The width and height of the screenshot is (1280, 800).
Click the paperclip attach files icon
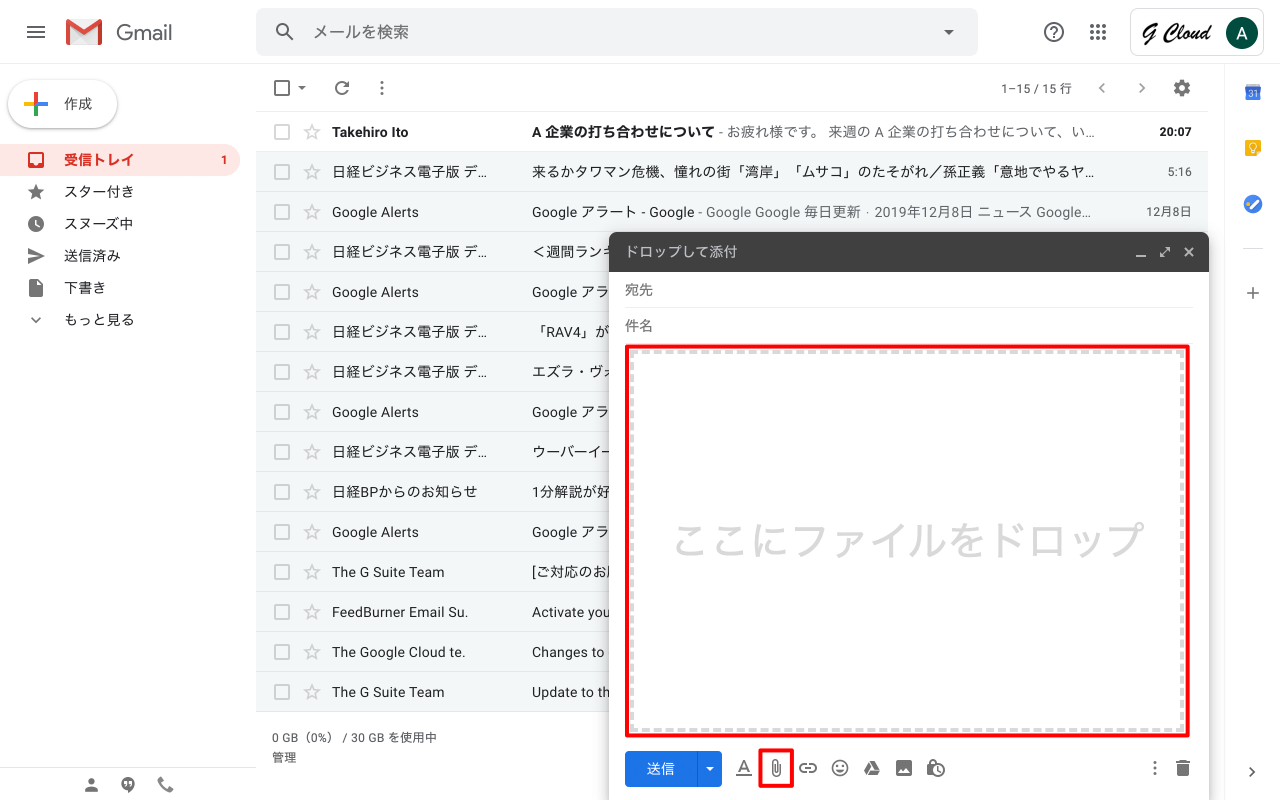775,768
